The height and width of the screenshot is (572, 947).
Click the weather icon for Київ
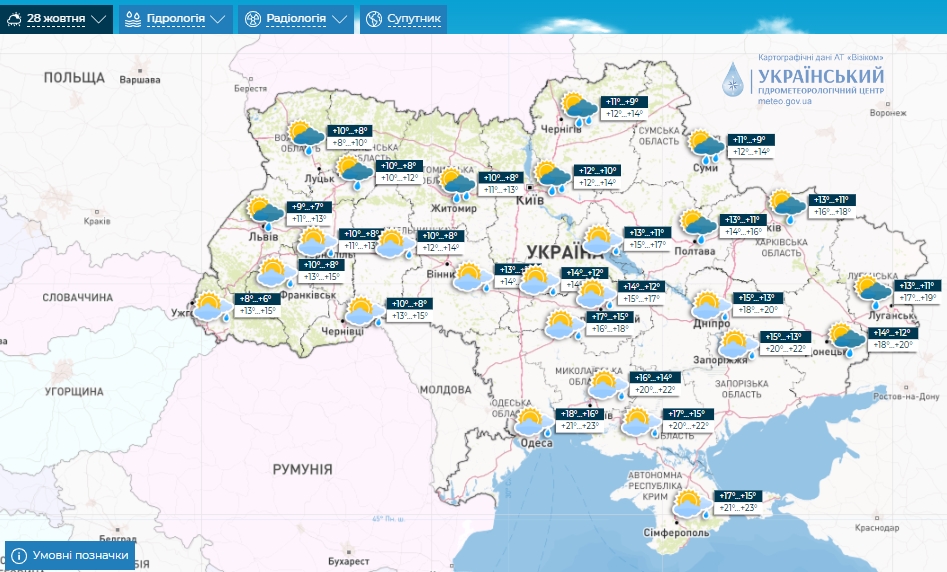tap(551, 178)
